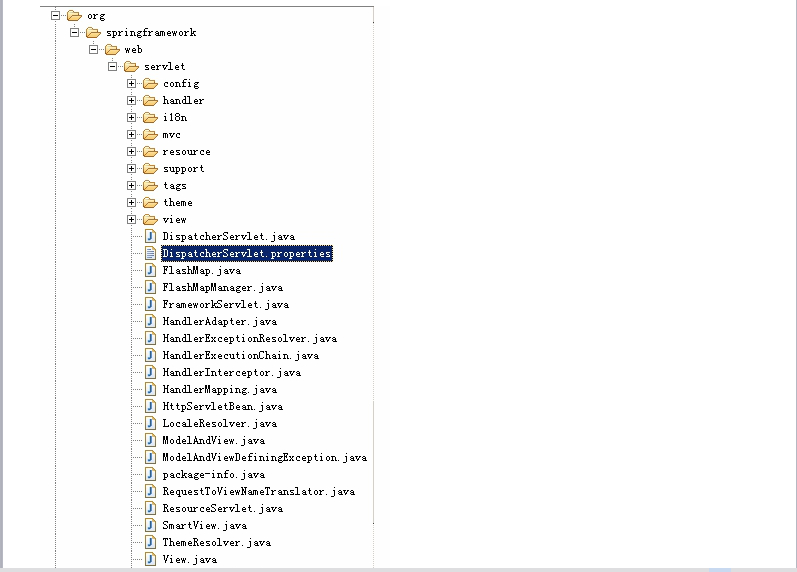Viewport: 797px width, 572px height.
Task: Click the HandlerExceptionResolver.java file icon
Action: 150,338
